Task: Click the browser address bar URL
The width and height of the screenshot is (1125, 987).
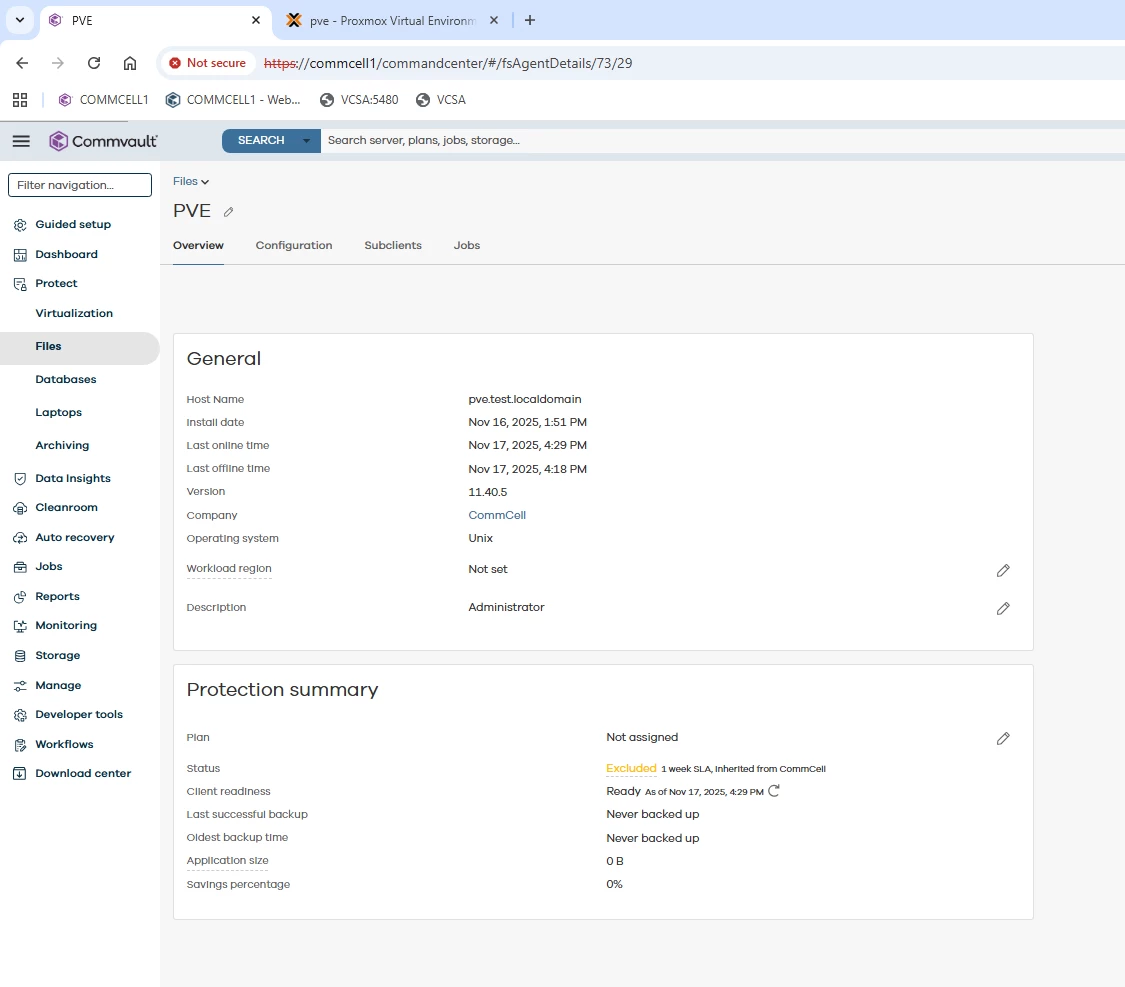Action: [x=448, y=63]
